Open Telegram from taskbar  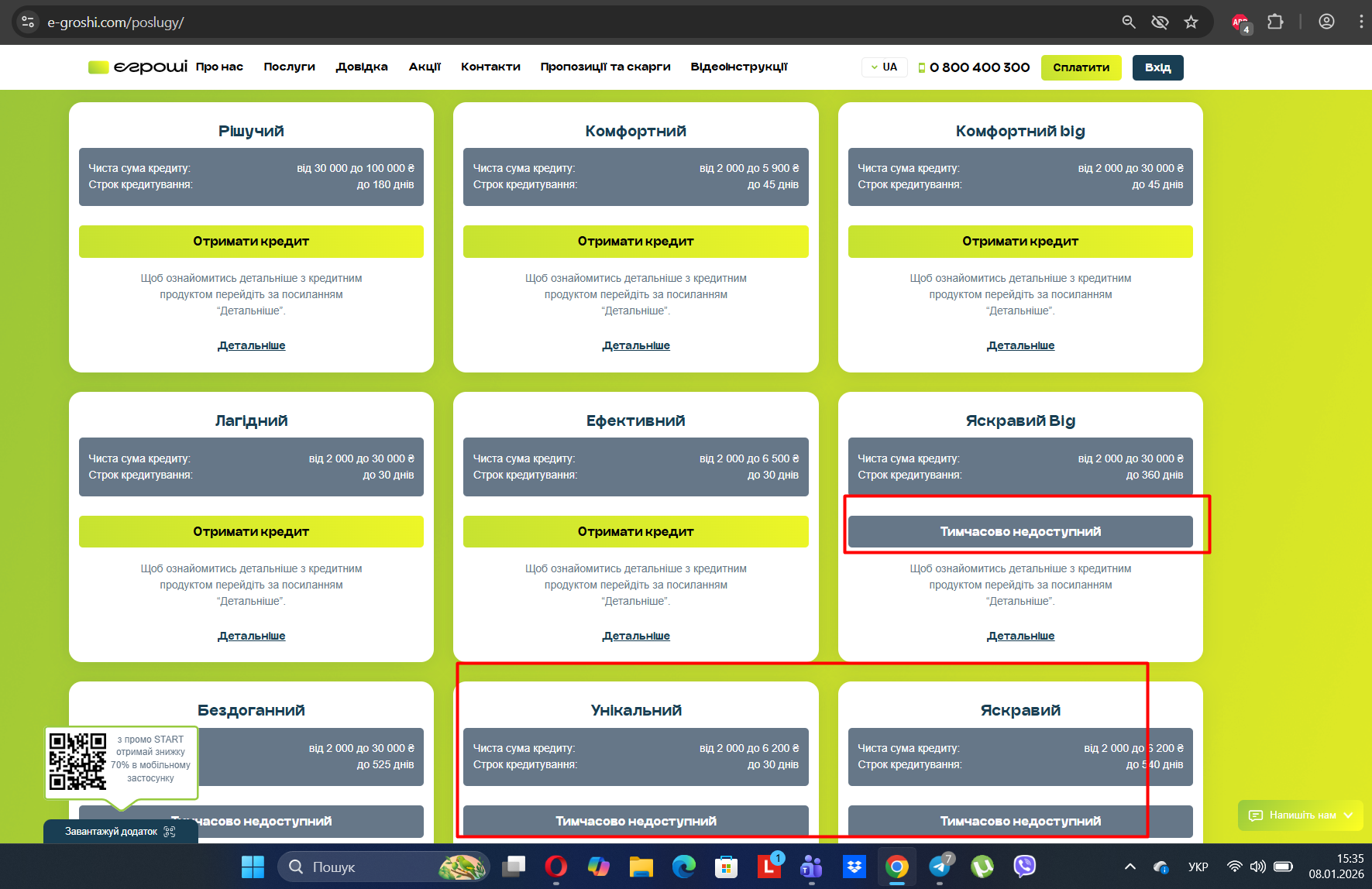940,867
